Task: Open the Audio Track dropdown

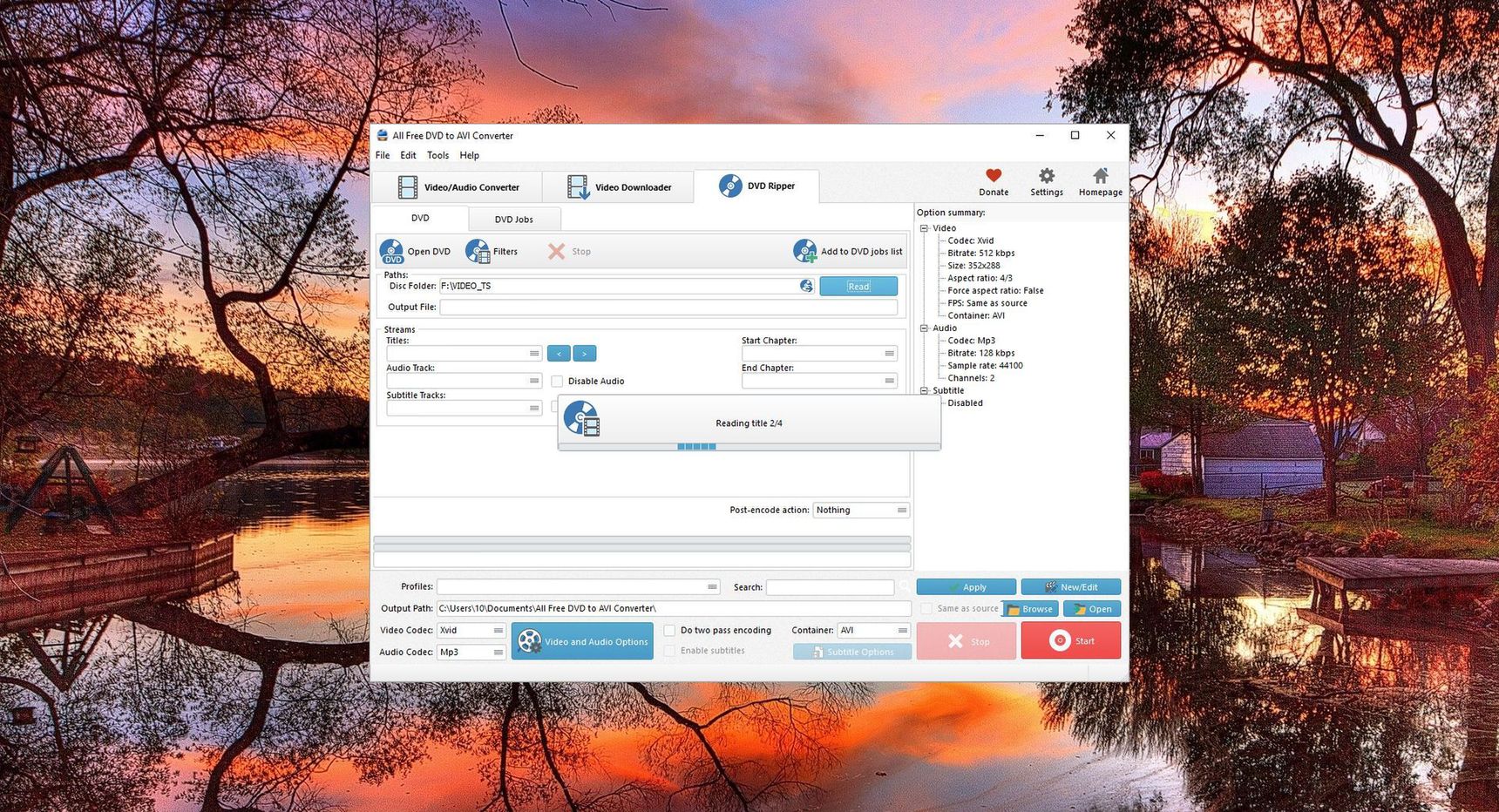Action: (x=464, y=381)
